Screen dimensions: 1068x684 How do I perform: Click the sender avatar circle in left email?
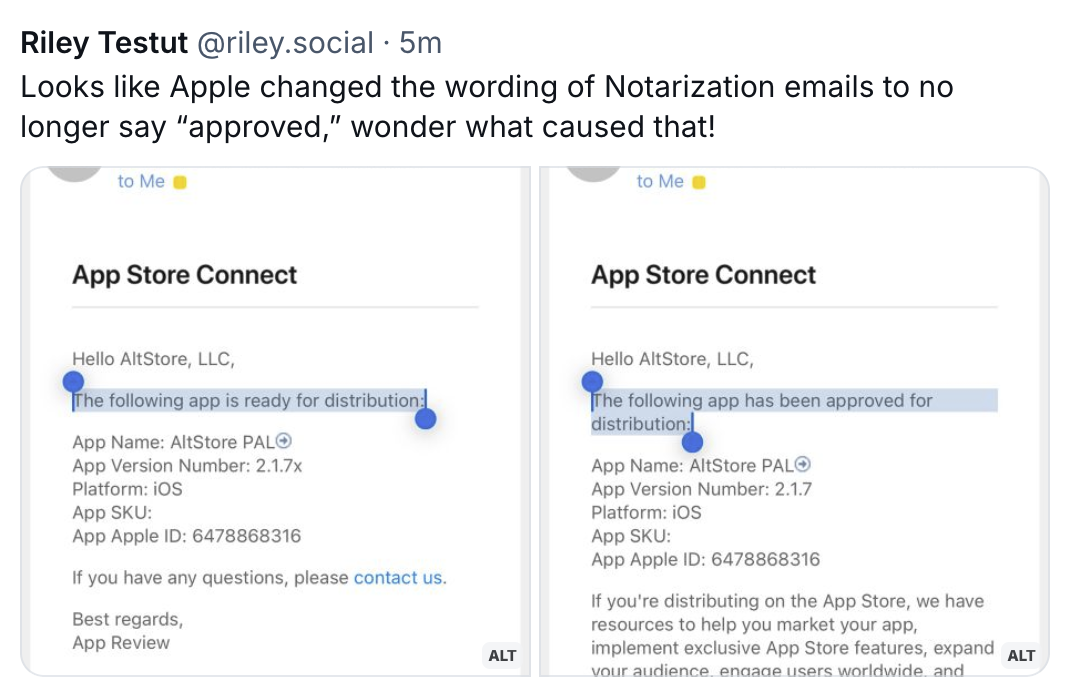click(x=75, y=172)
